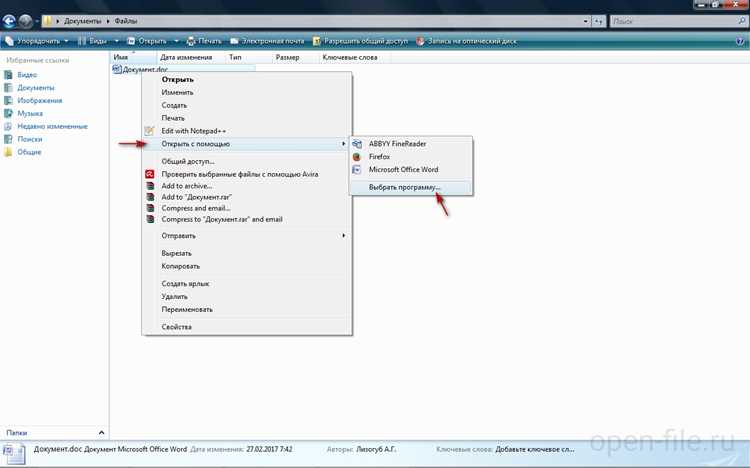
Task: Select Firefox icon in the Open With list
Action: [x=356, y=156]
